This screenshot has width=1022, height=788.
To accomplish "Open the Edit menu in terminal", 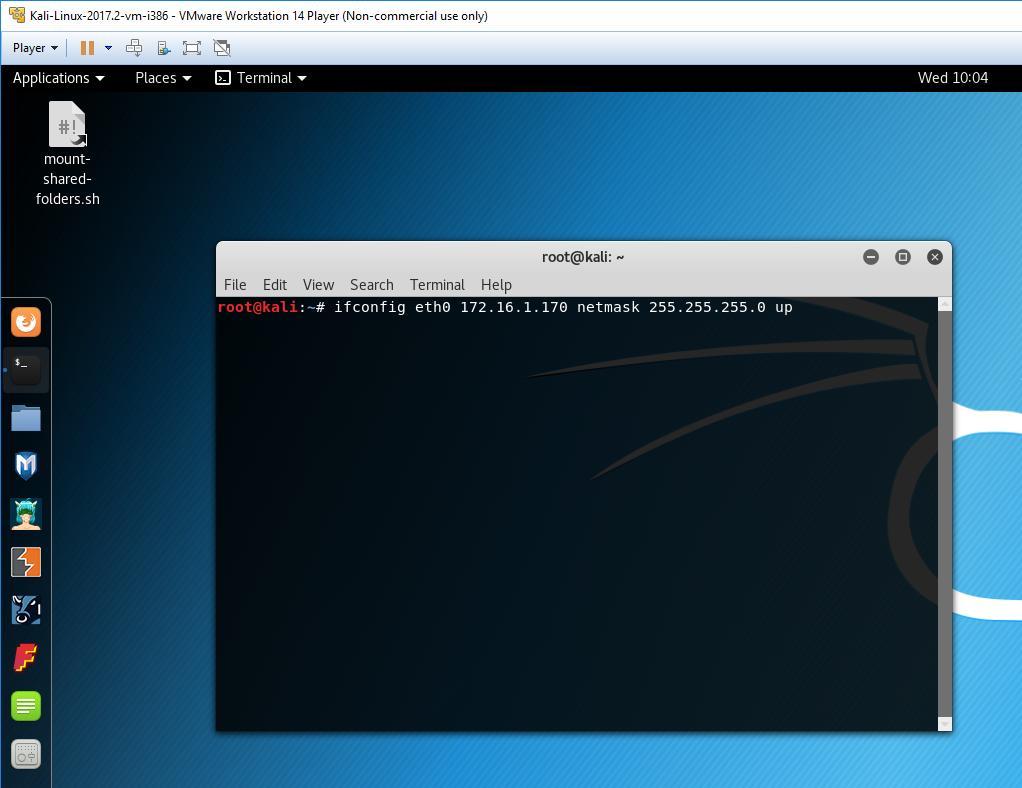I will (x=274, y=285).
